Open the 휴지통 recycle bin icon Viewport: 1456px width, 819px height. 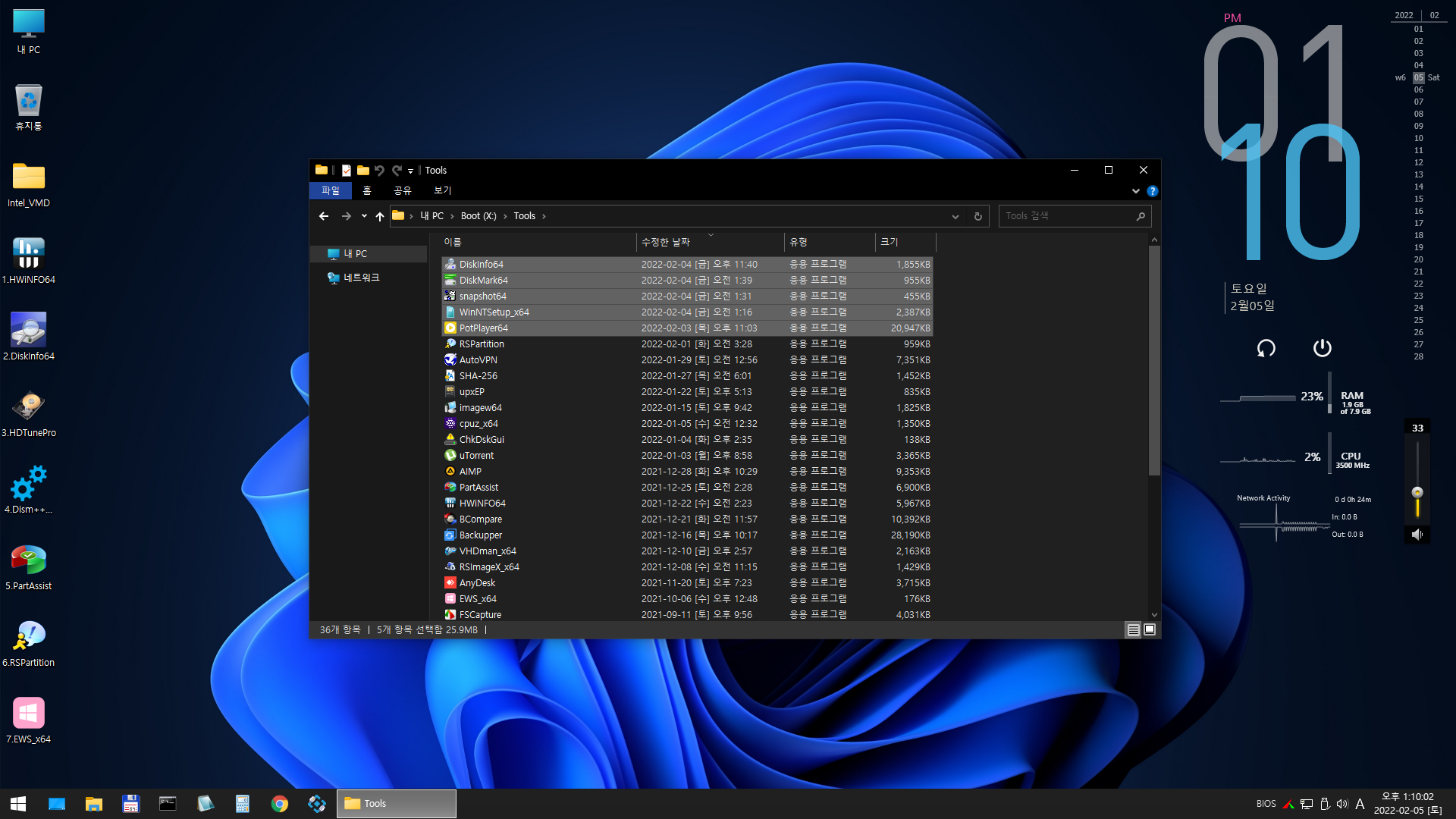point(29,108)
